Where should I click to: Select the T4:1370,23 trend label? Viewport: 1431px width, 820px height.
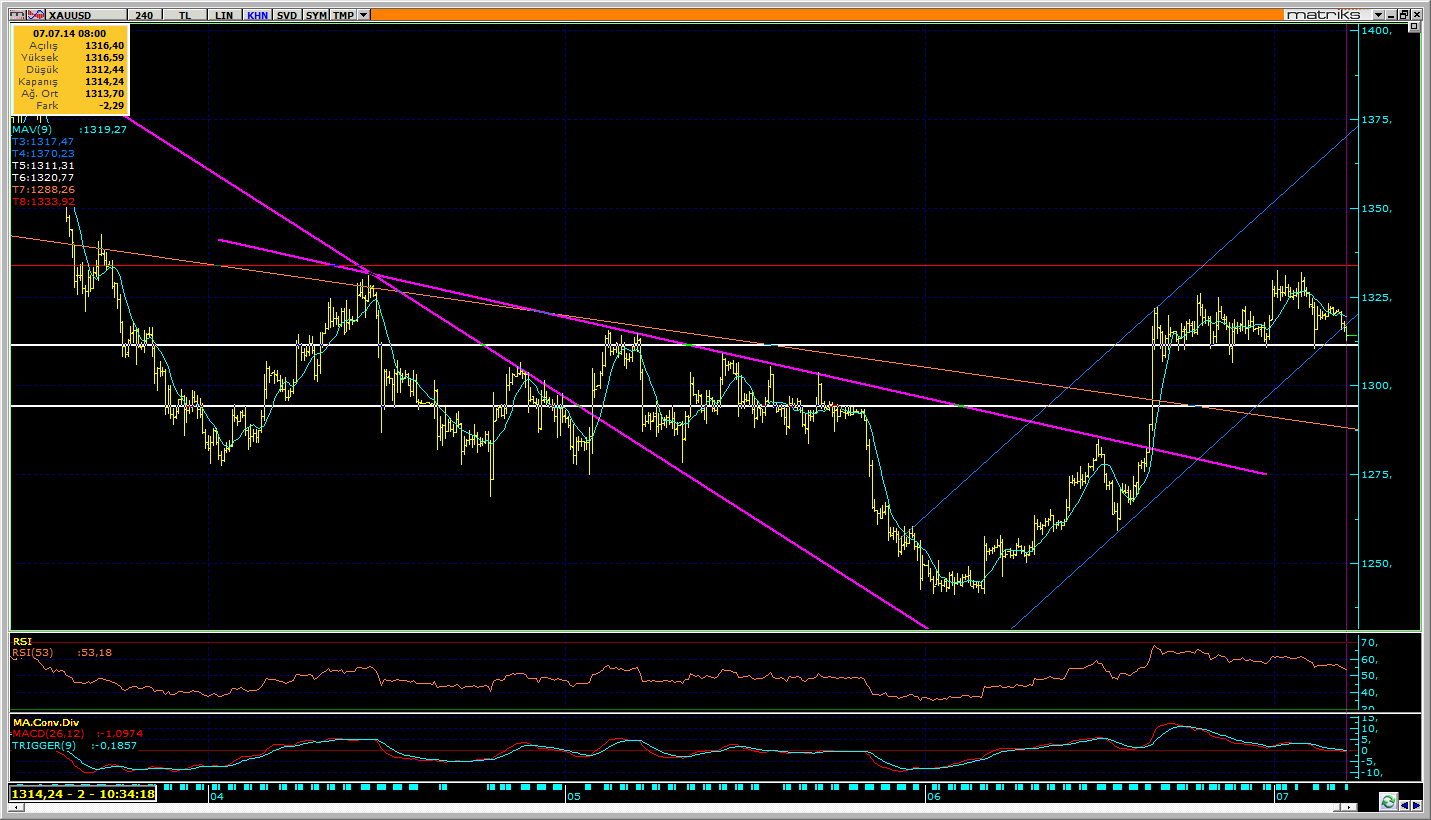point(42,154)
